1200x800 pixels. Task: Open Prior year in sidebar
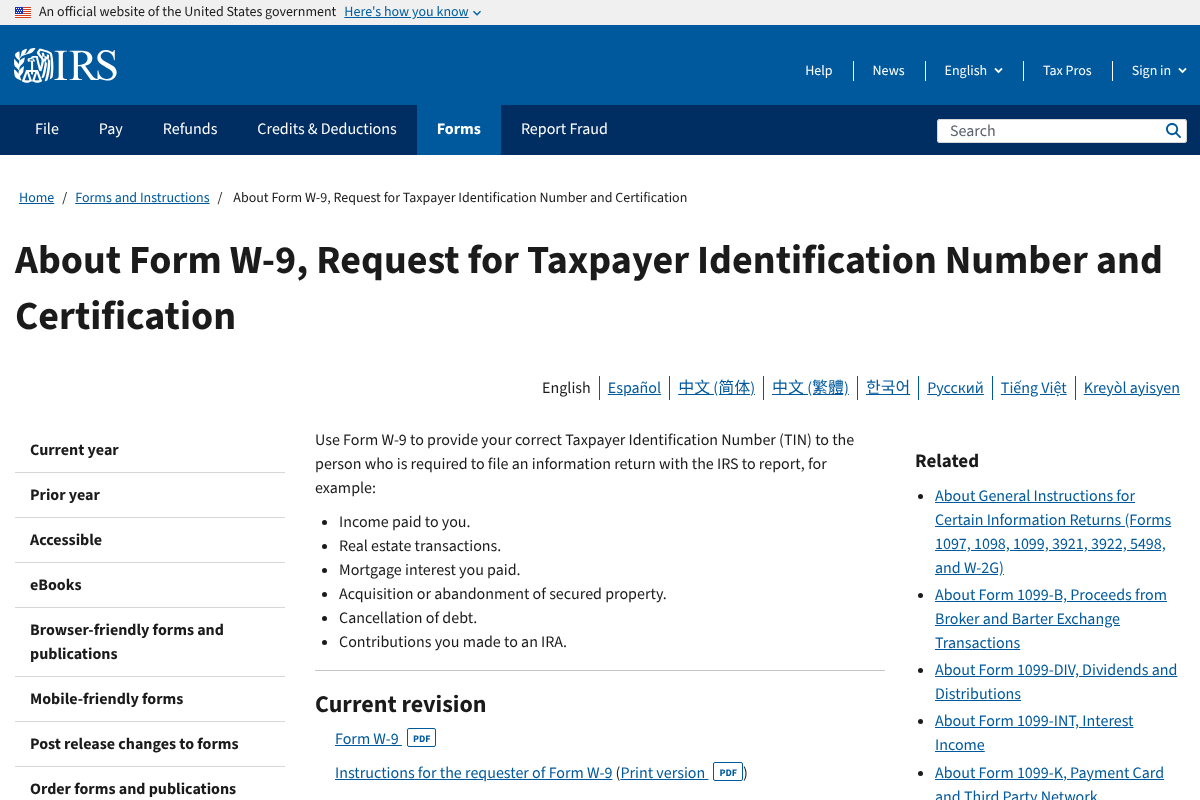click(150, 495)
